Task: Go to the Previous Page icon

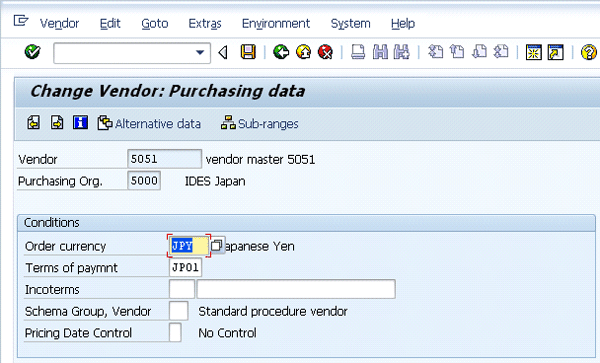Action: pos(457,52)
